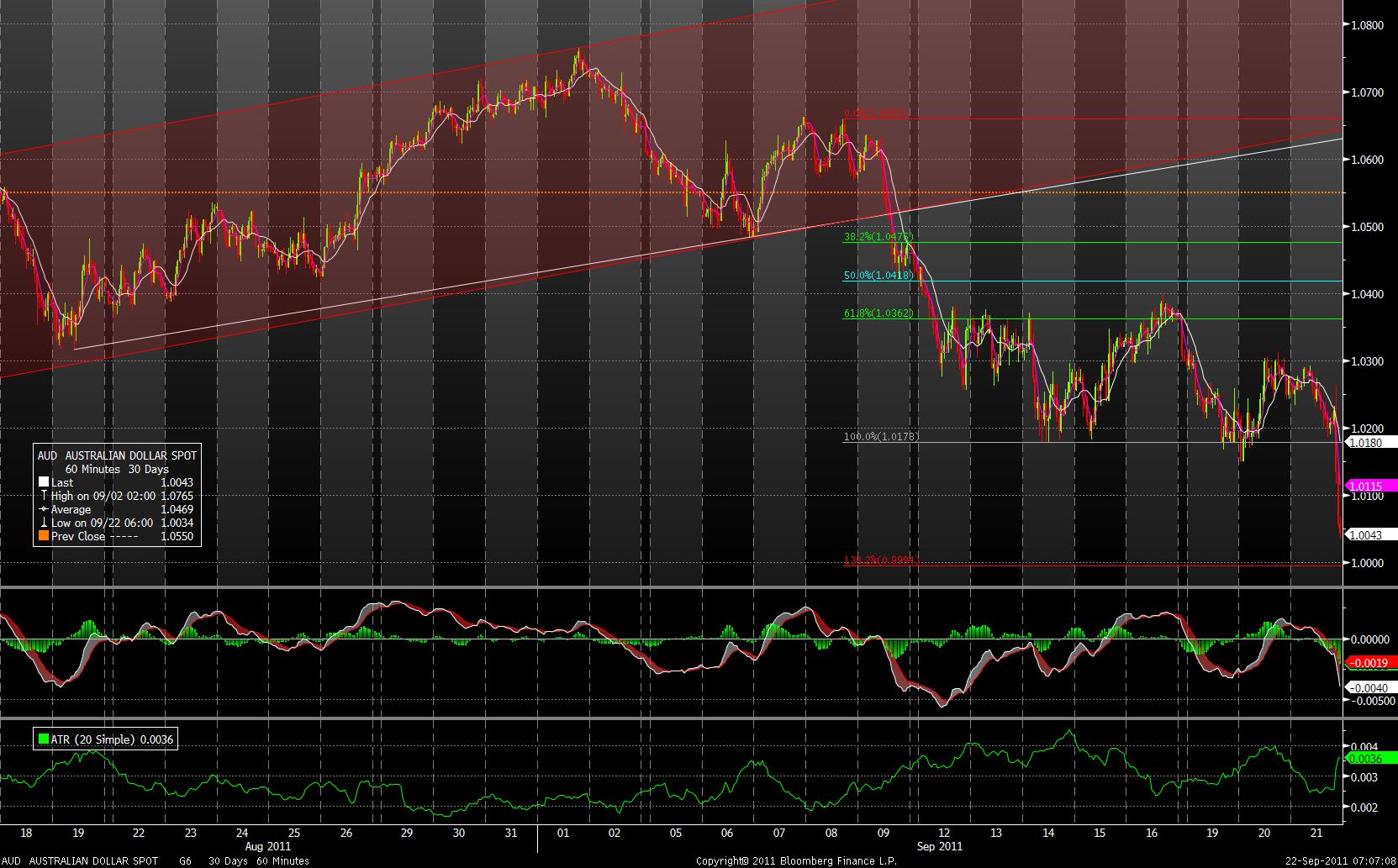This screenshot has height=868, width=1398.
Task: Click legend title AUD AUSTRALIAN DOLLAR SPOT
Action: [117, 455]
